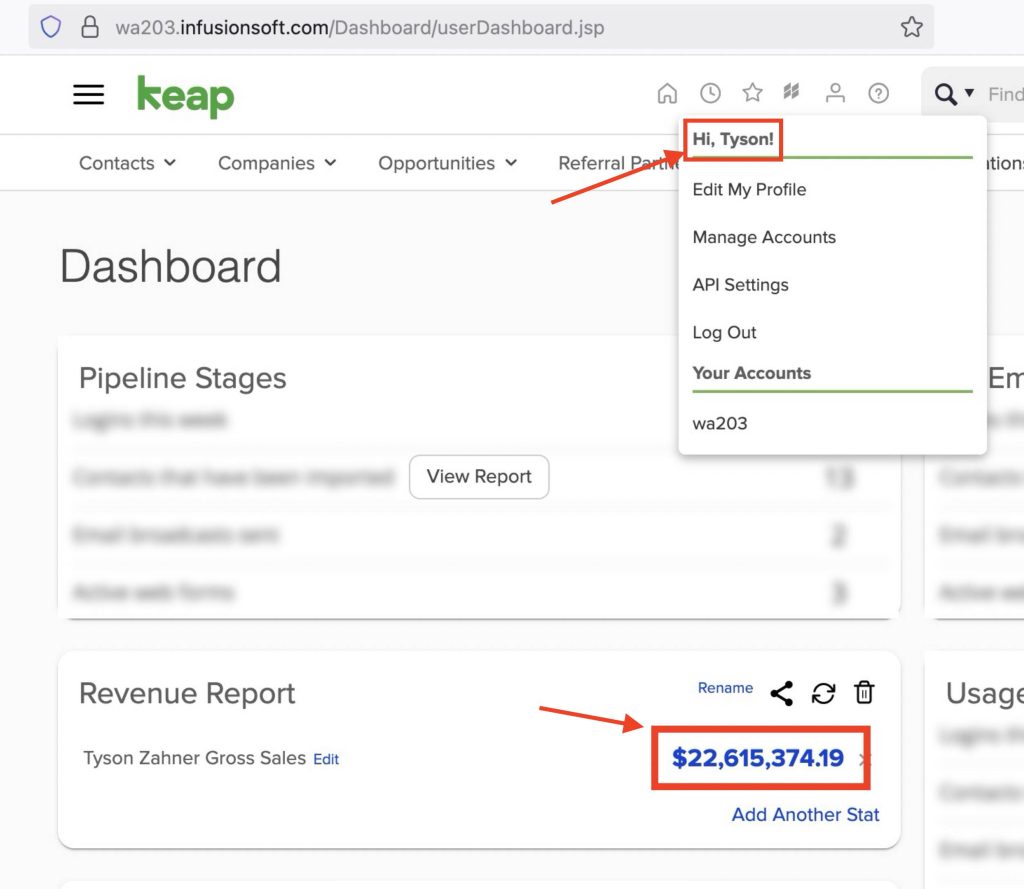Viewport: 1024px width, 889px height.
Task: Select Edit My Profile
Action: click(749, 189)
